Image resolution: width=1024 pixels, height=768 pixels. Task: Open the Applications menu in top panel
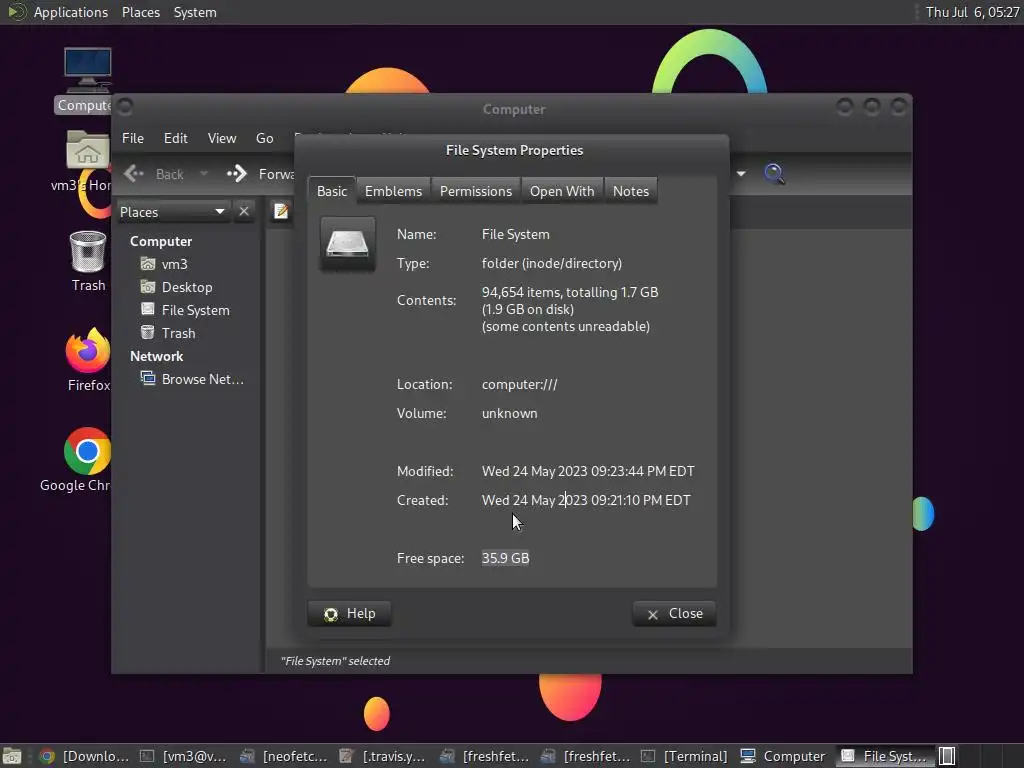71,12
